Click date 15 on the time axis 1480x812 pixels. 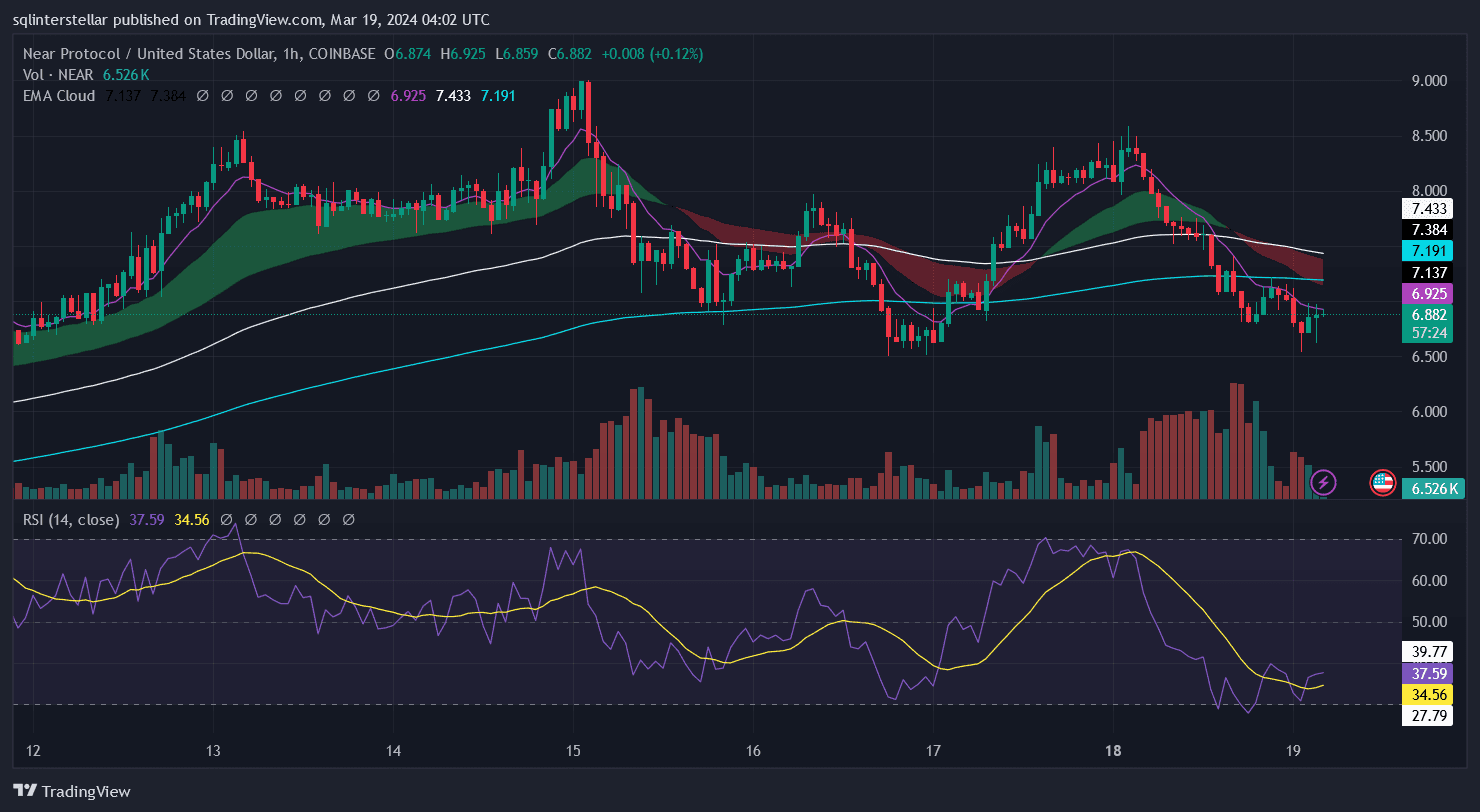pos(573,751)
